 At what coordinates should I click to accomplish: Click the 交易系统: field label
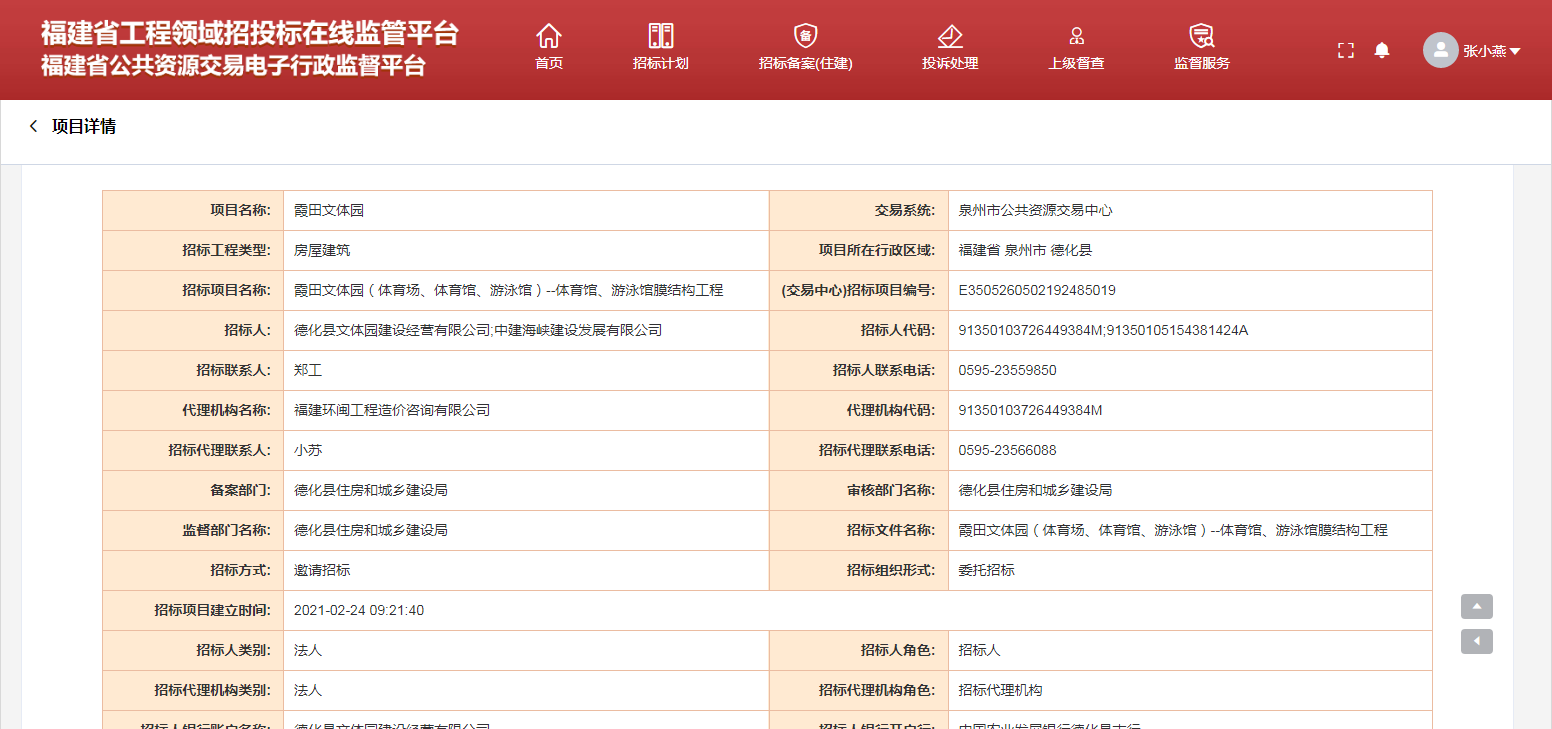(905, 210)
